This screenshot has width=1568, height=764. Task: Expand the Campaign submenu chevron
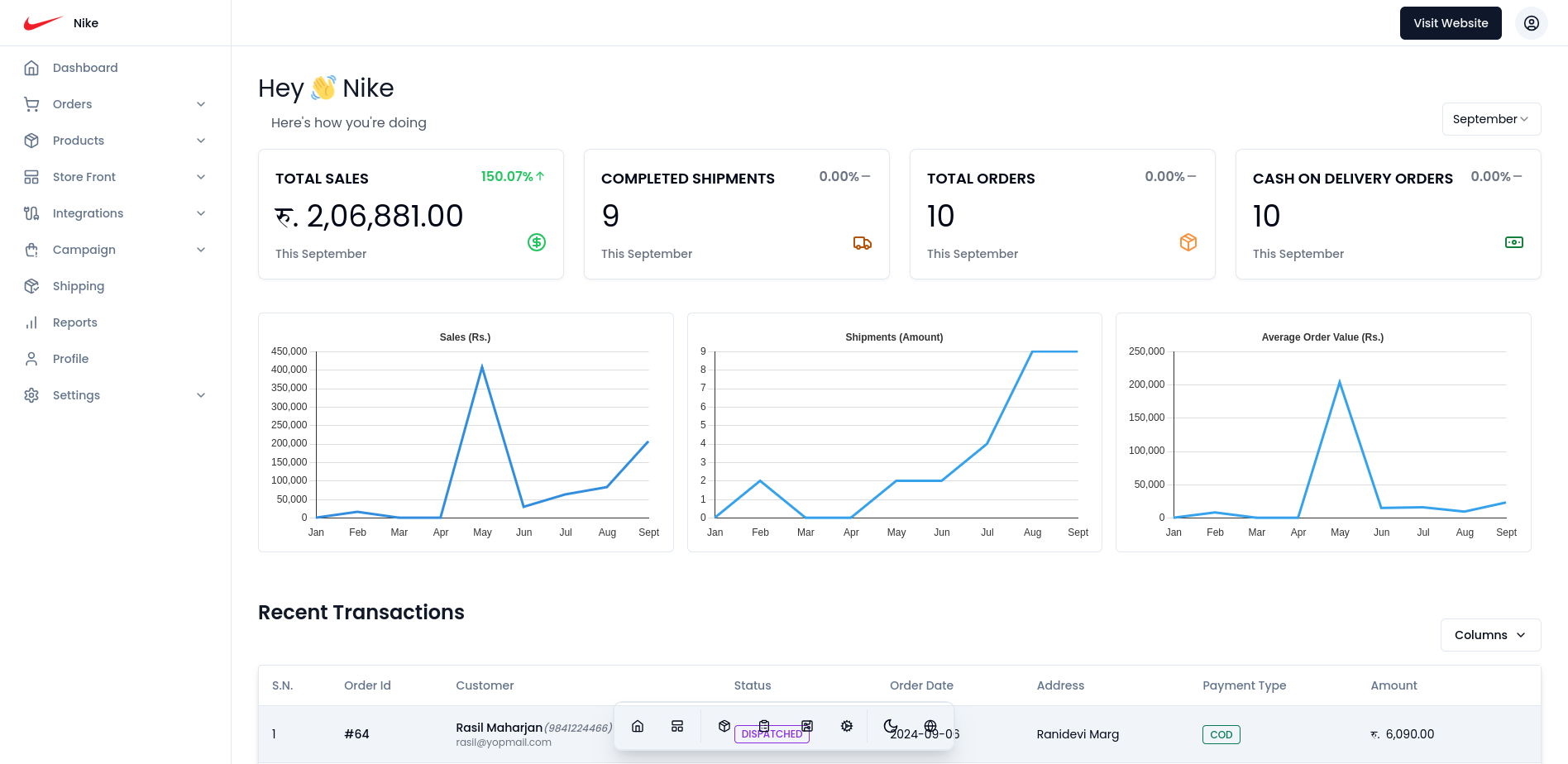coord(201,250)
